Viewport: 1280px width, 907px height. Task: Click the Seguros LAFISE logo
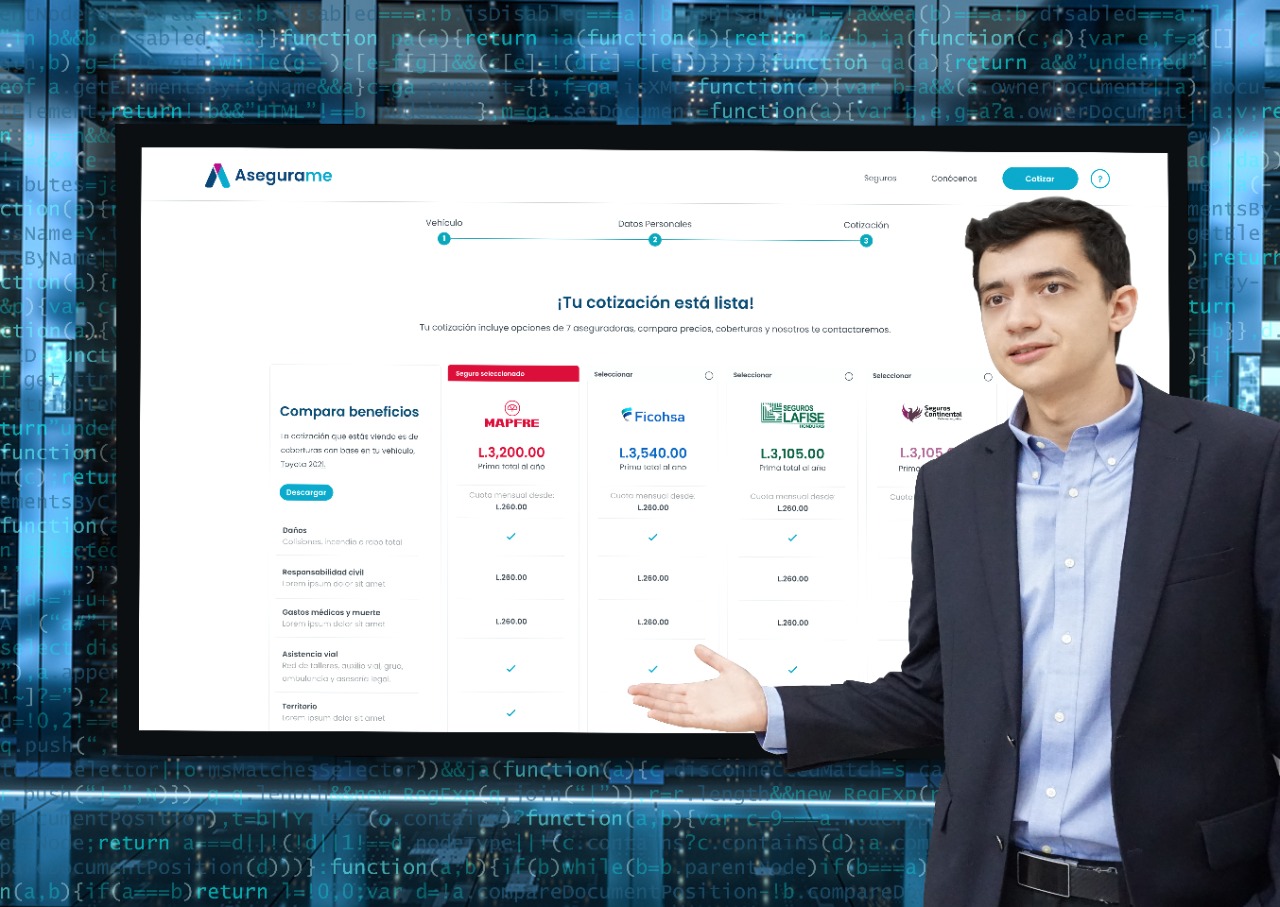(x=792, y=413)
